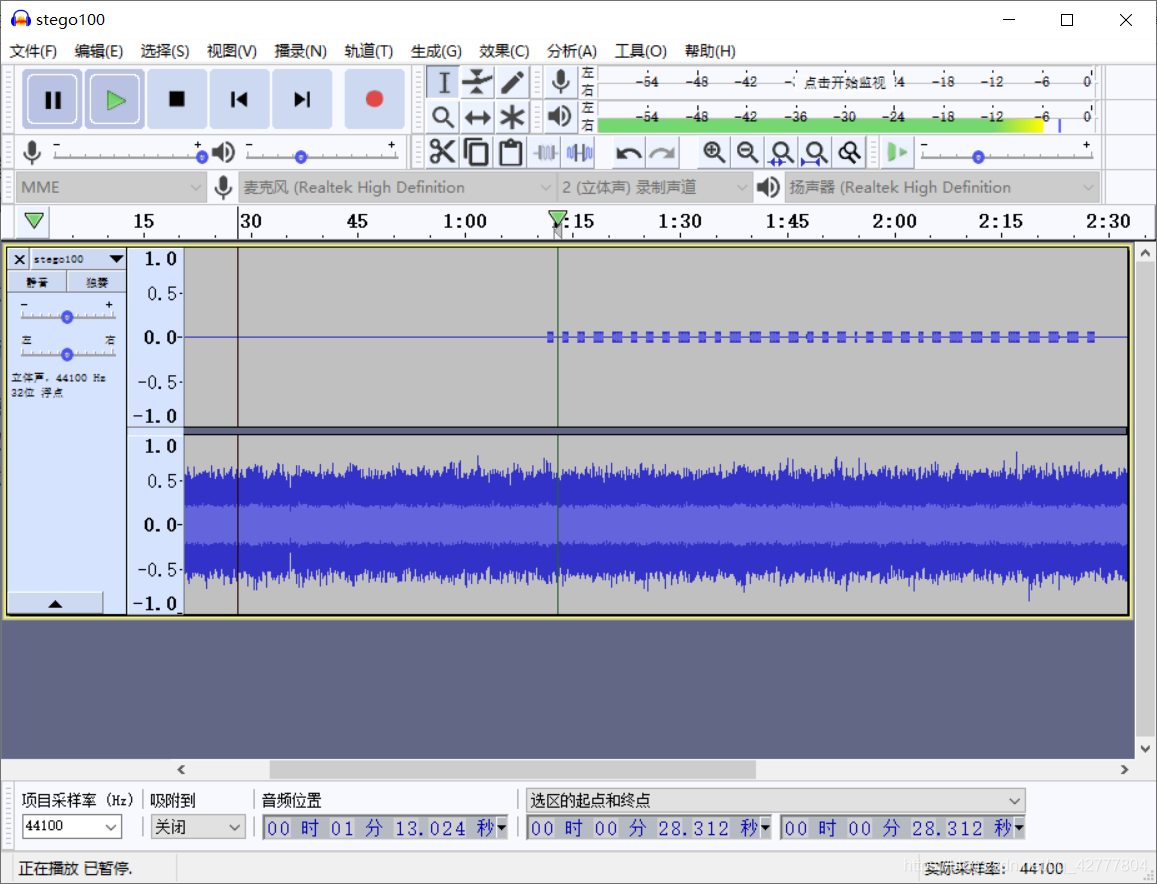The height and width of the screenshot is (884, 1157).
Task: Click the Copy icon
Action: (x=476, y=153)
